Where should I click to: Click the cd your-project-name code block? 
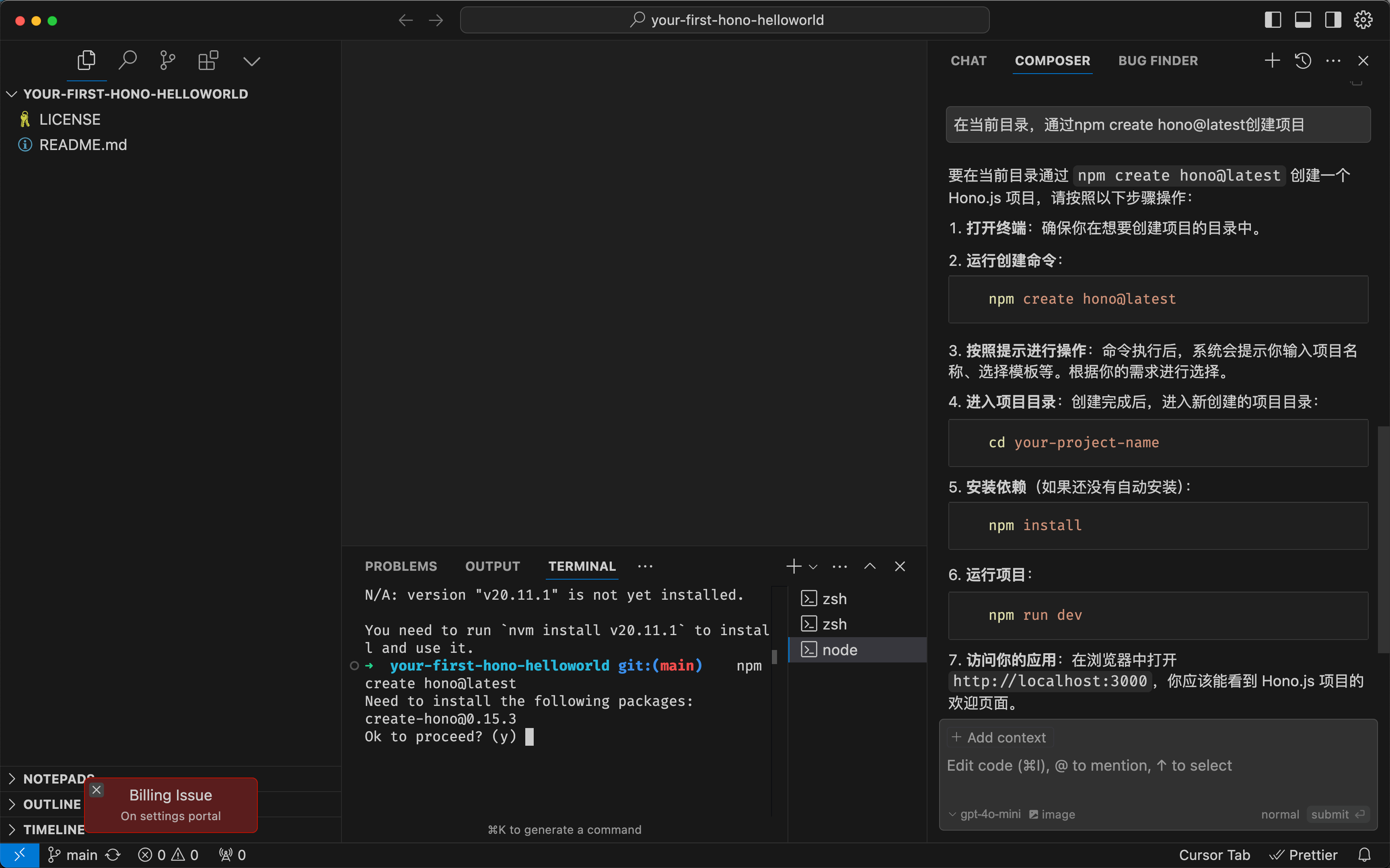click(x=1158, y=442)
